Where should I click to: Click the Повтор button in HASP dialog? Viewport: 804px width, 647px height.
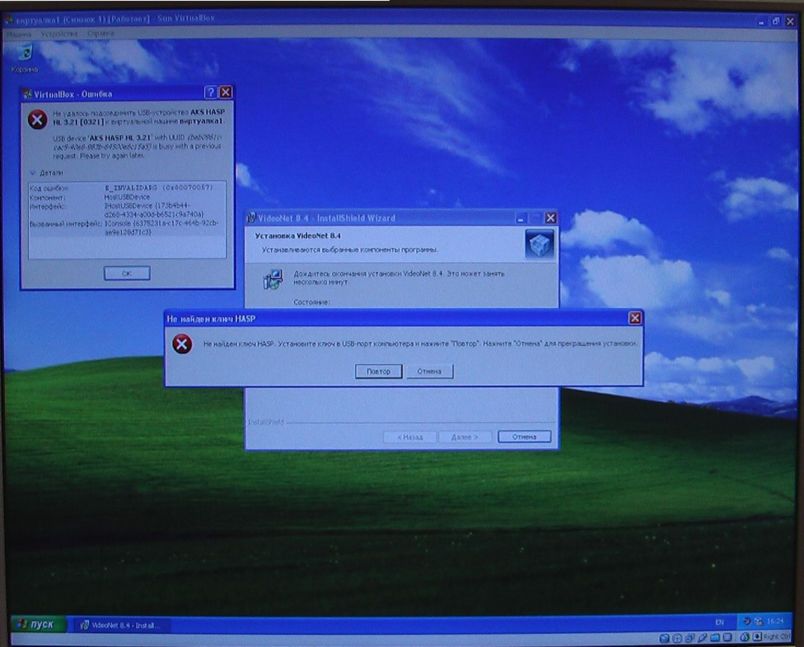pyautogui.click(x=378, y=371)
